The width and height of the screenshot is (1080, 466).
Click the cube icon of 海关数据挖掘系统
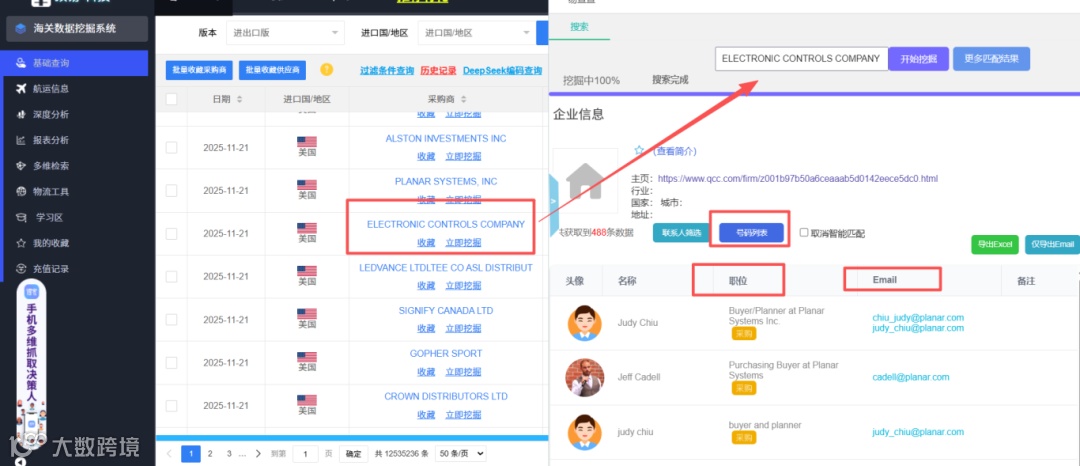[21, 29]
